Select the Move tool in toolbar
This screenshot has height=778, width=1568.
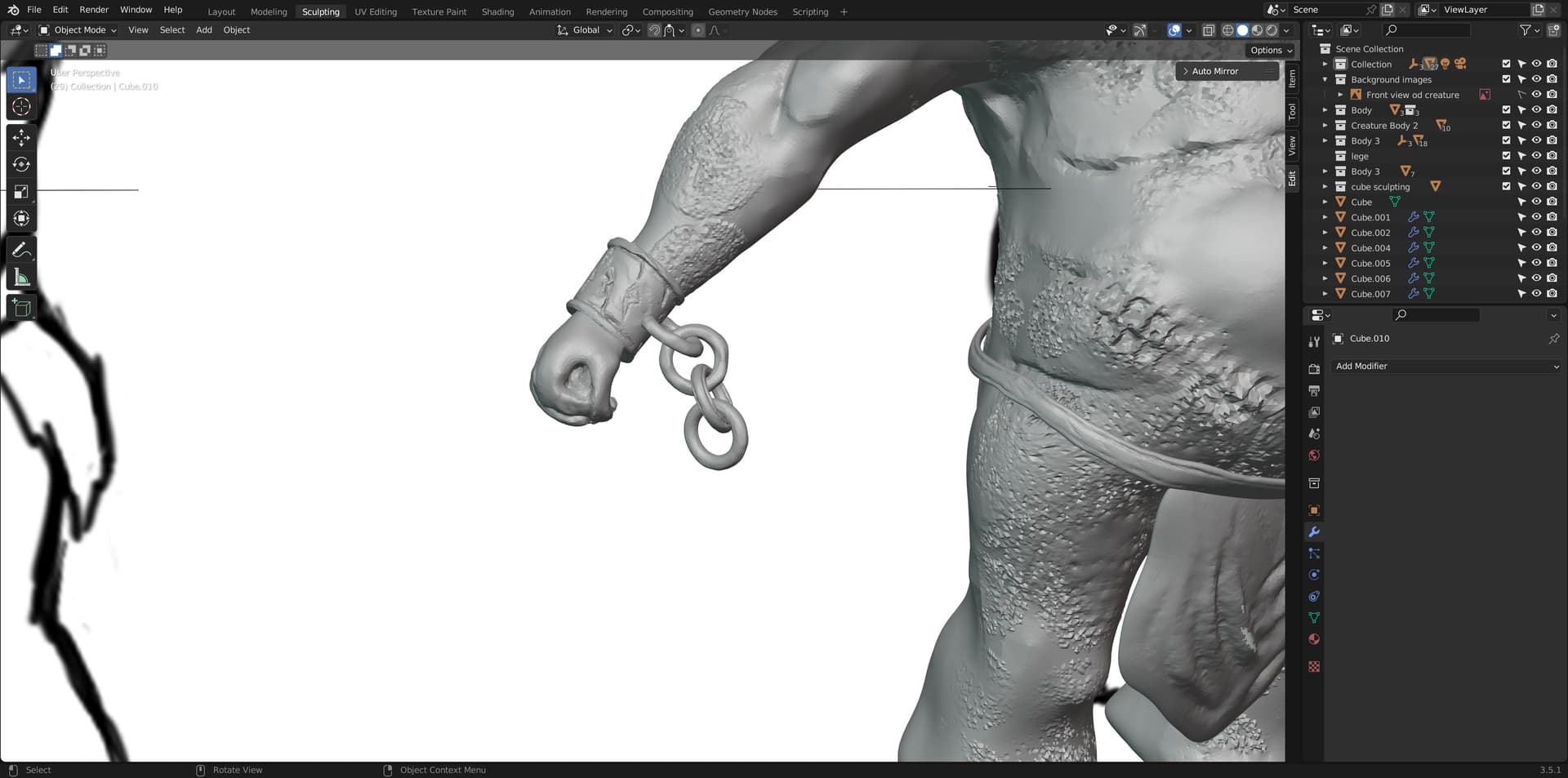21,137
